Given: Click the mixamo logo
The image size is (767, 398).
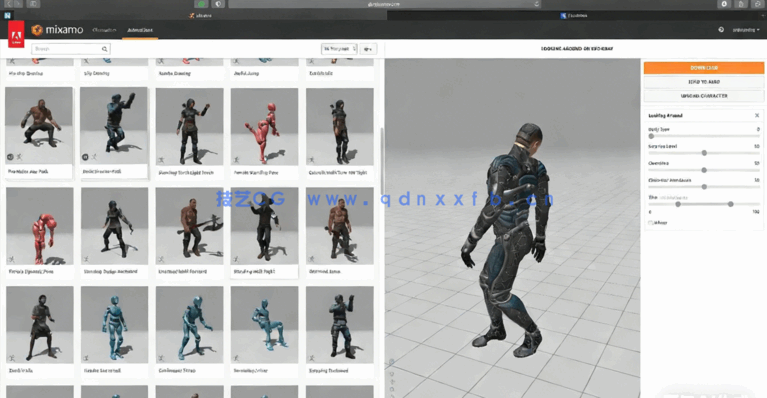Looking at the screenshot, I should coord(57,30).
